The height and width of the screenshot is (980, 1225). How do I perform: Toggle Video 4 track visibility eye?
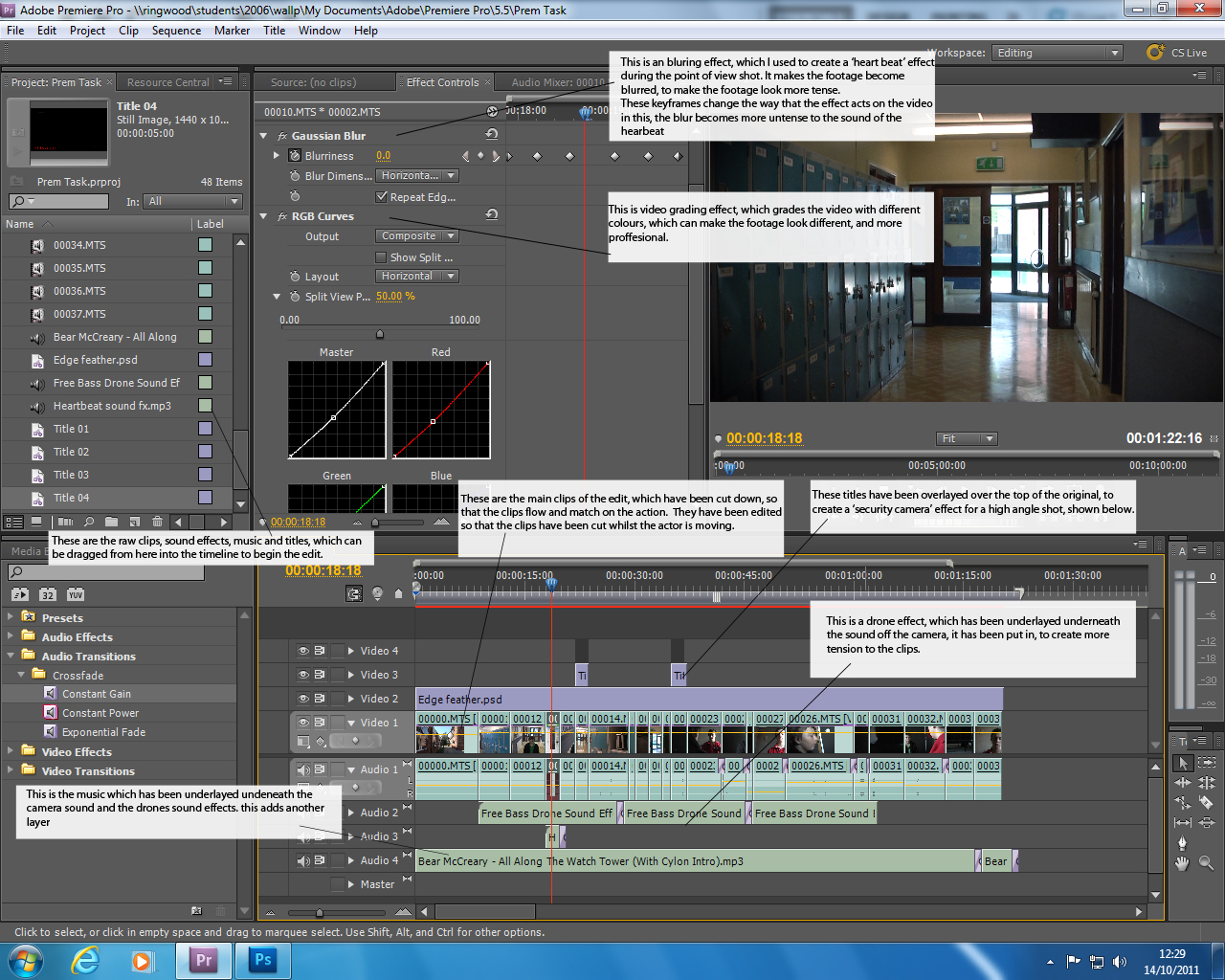303,651
